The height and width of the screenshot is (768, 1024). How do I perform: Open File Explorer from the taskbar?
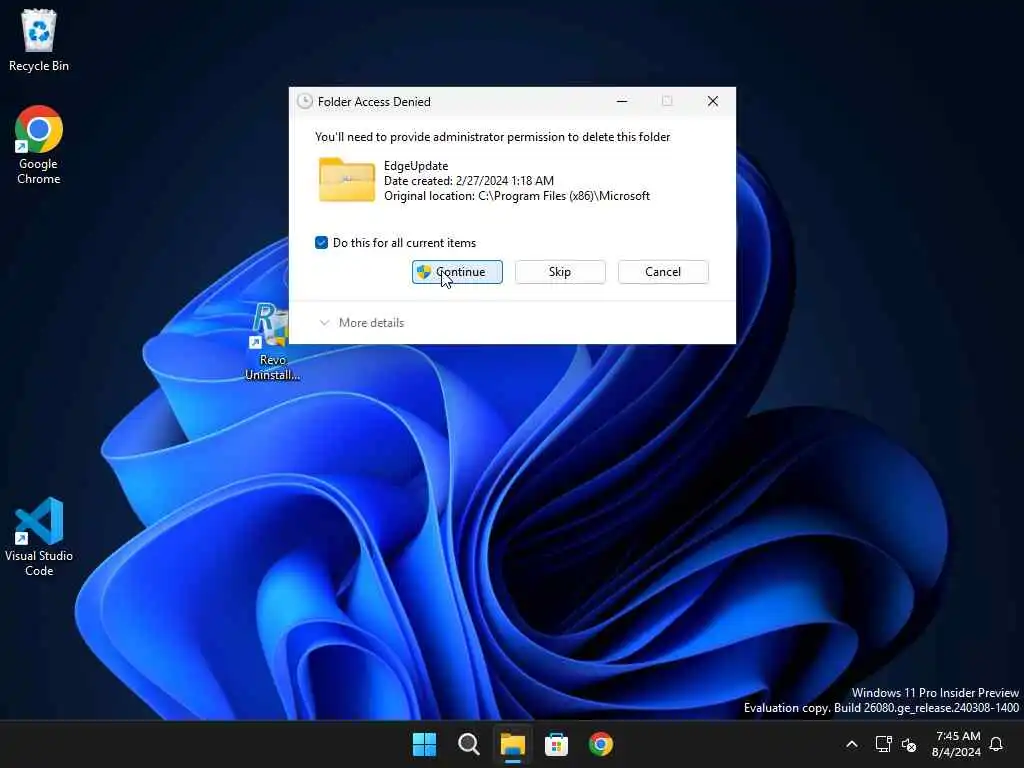[x=513, y=744]
